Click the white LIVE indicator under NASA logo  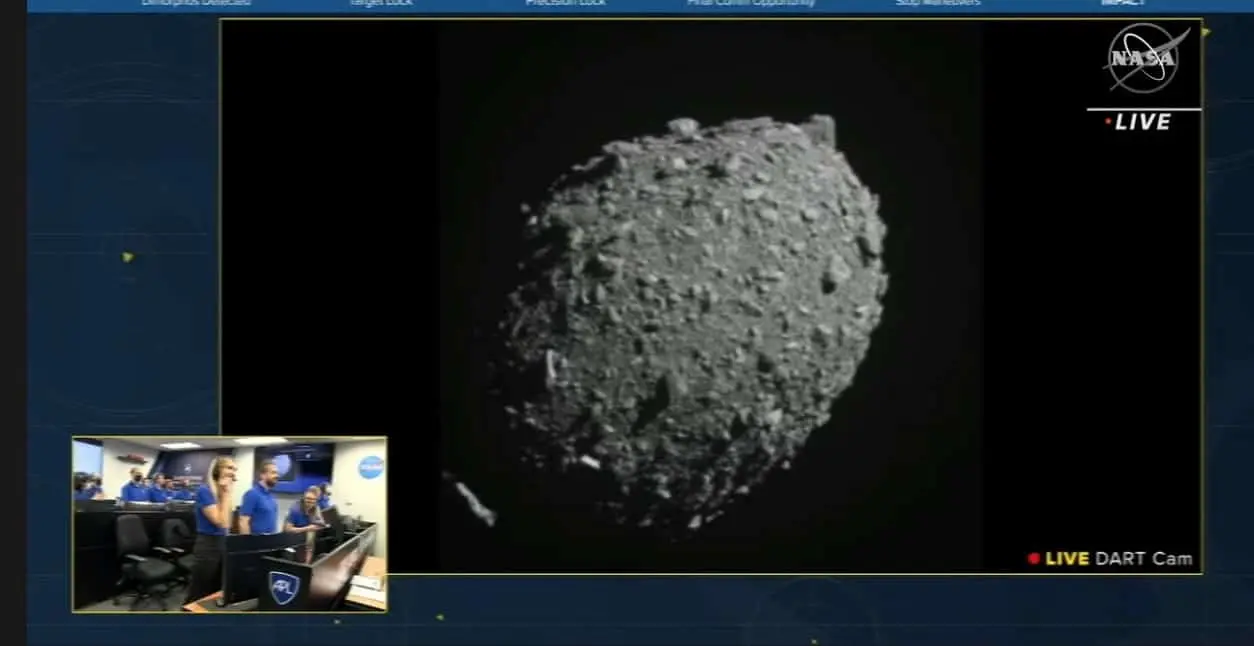tap(1142, 122)
